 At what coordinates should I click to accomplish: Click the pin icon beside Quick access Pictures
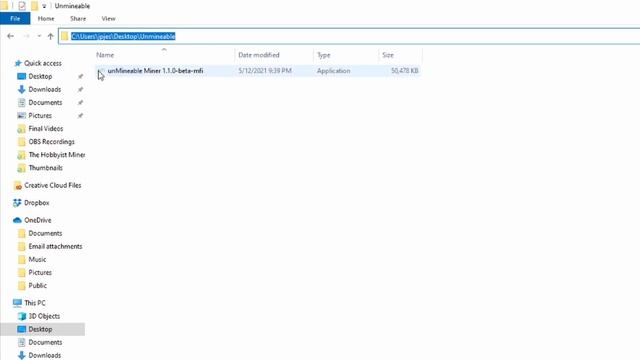click(80, 116)
